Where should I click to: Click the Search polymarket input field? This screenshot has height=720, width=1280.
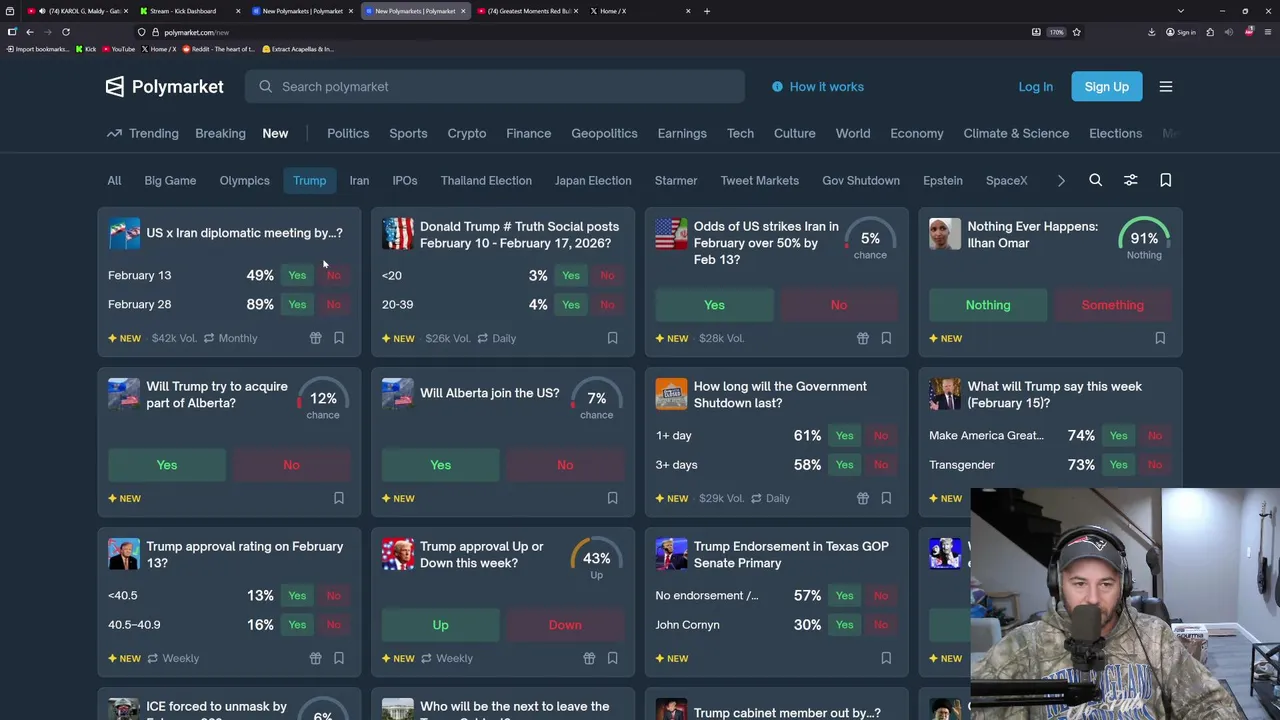[x=495, y=87]
